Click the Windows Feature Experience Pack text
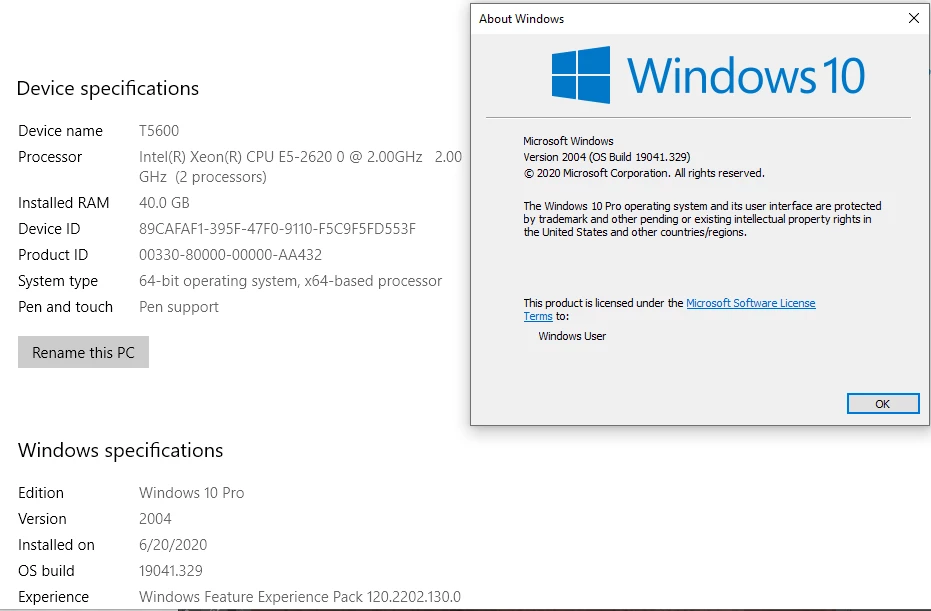931x611 pixels. (x=300, y=597)
